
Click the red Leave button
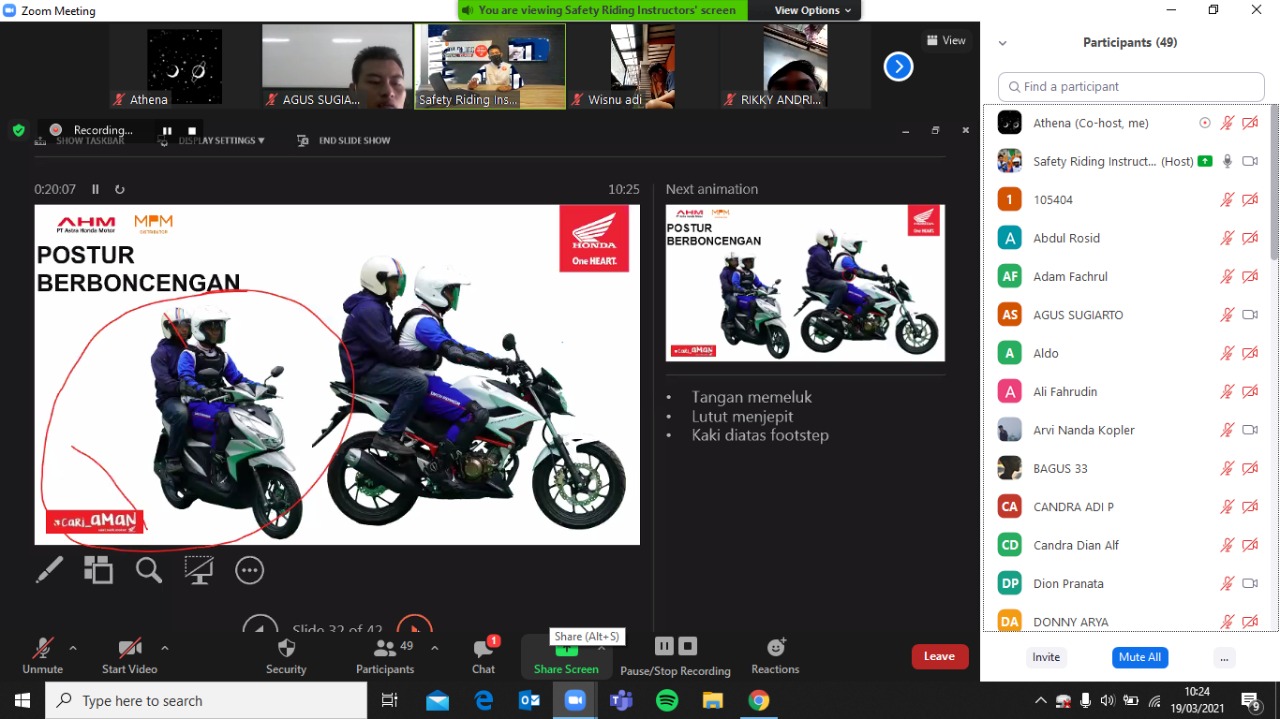coord(939,656)
